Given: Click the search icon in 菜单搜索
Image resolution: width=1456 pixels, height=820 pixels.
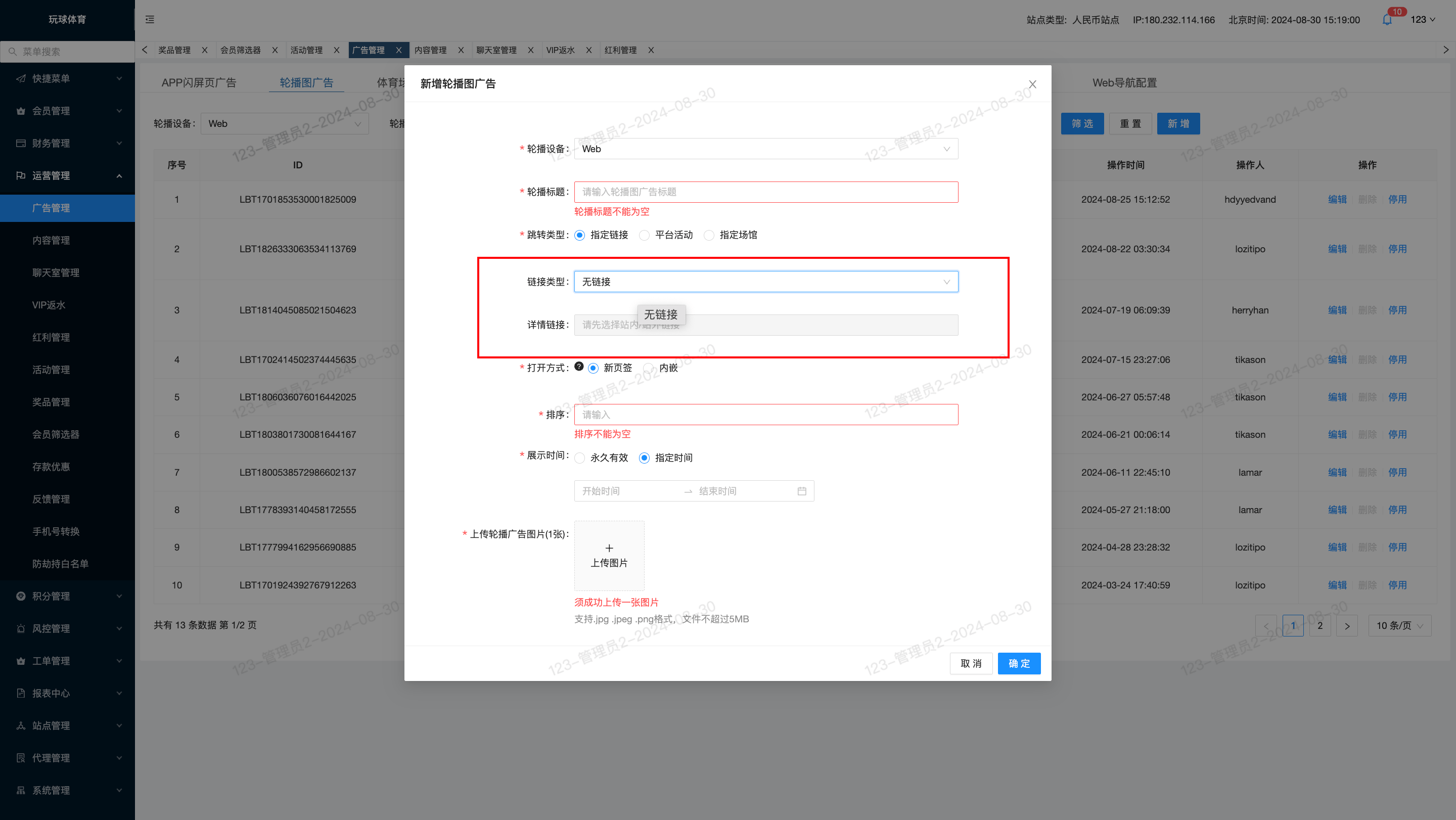Looking at the screenshot, I should pyautogui.click(x=13, y=52).
